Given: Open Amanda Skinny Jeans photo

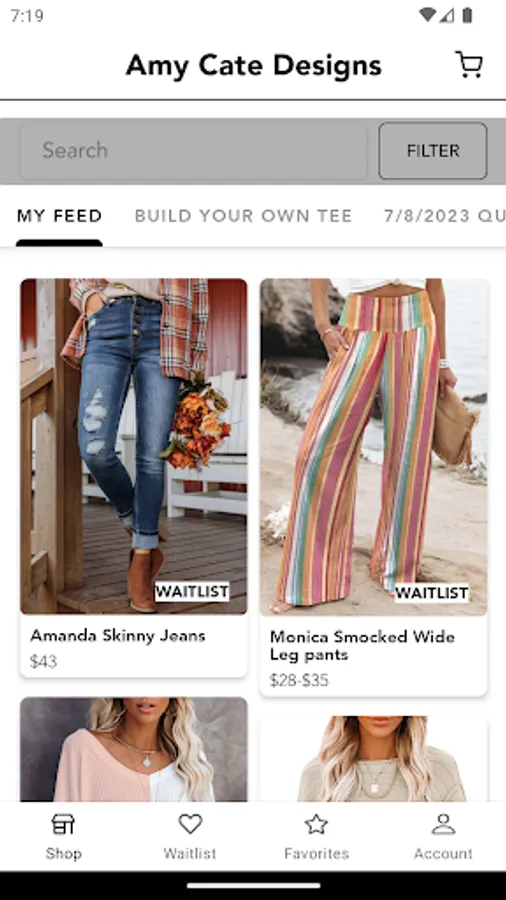Looking at the screenshot, I should 134,446.
